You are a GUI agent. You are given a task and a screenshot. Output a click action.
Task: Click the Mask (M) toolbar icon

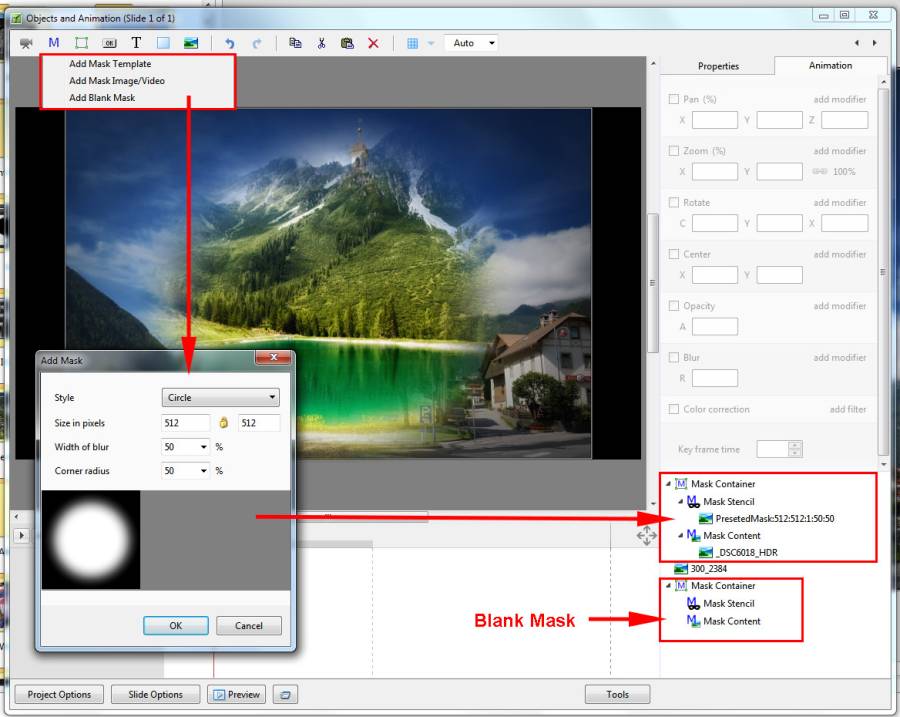54,43
